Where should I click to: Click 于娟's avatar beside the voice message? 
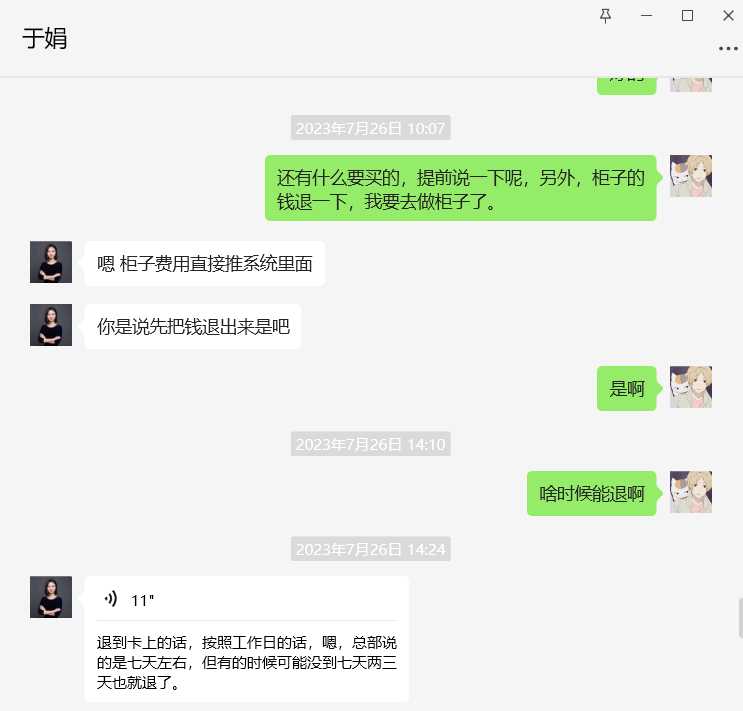point(51,597)
